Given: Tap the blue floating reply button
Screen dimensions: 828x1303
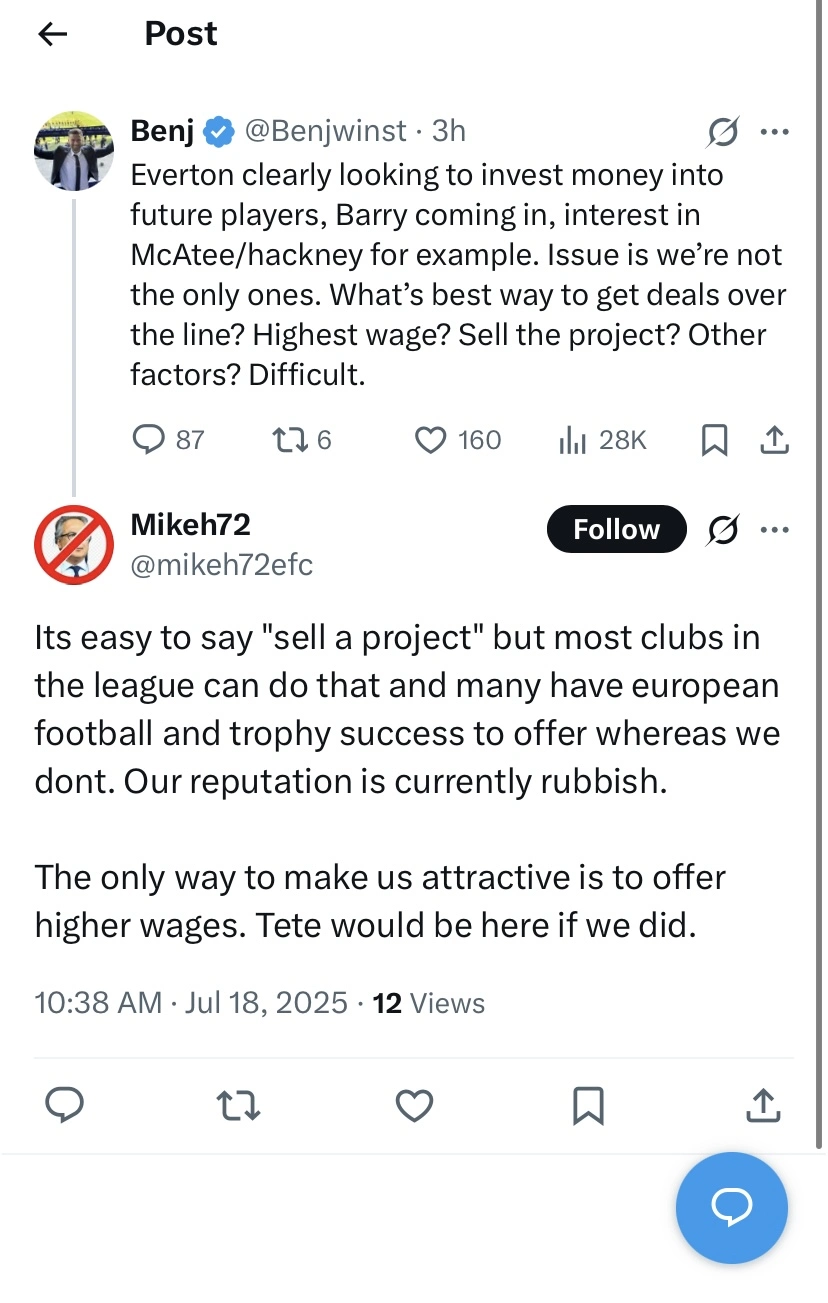Looking at the screenshot, I should click(x=731, y=1208).
